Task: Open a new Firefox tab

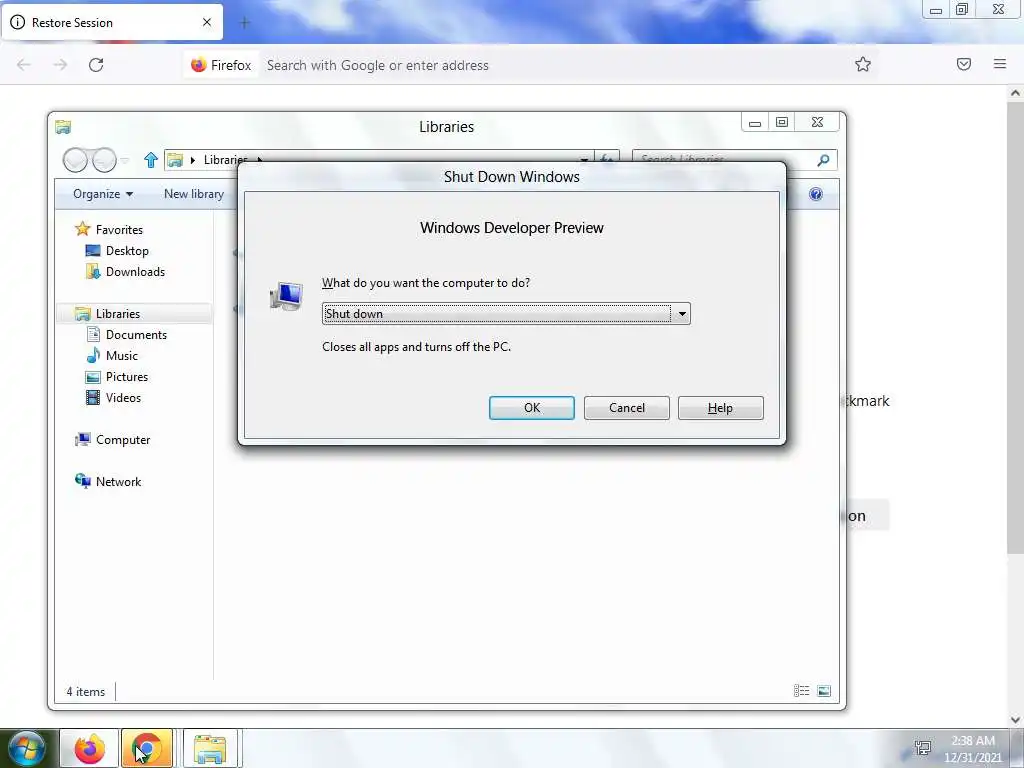Action: click(245, 23)
